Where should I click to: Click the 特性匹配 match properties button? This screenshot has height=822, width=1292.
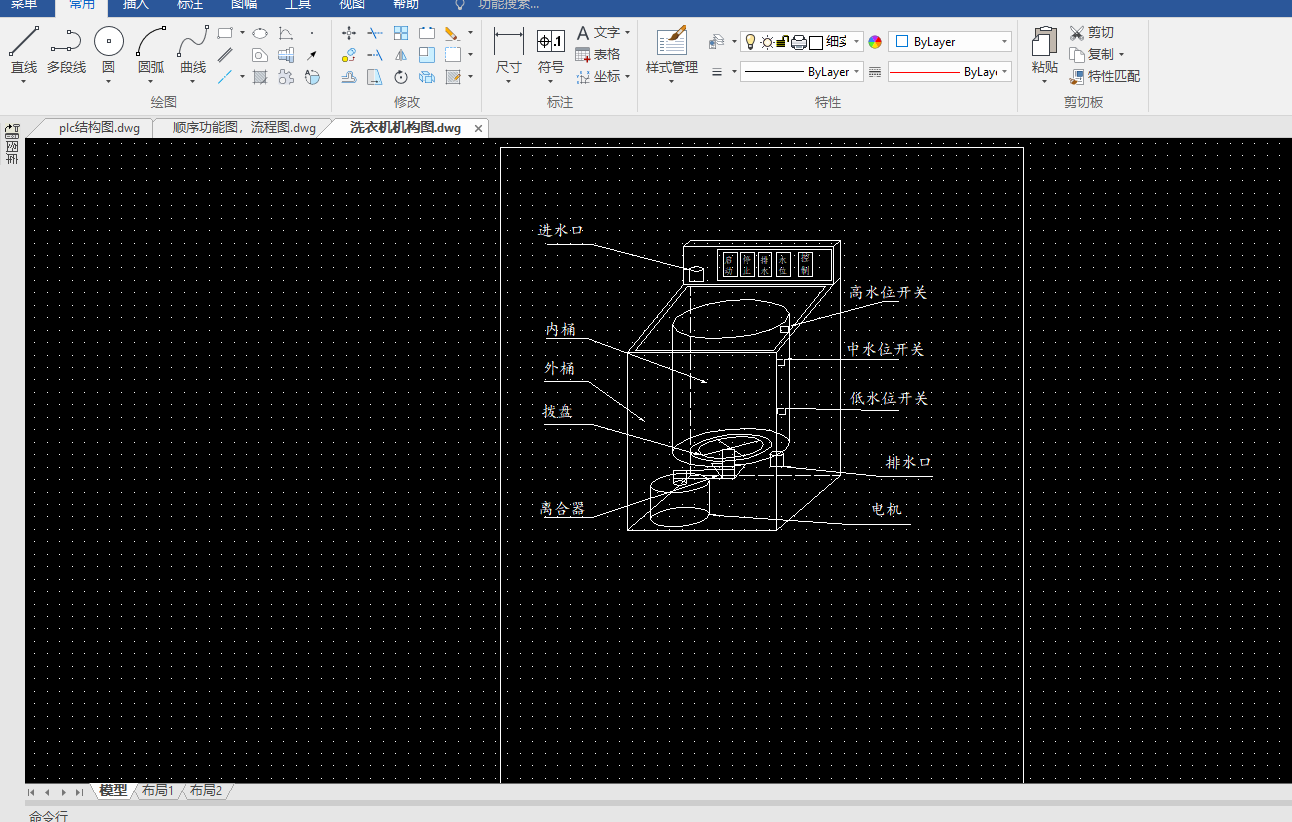click(1104, 76)
